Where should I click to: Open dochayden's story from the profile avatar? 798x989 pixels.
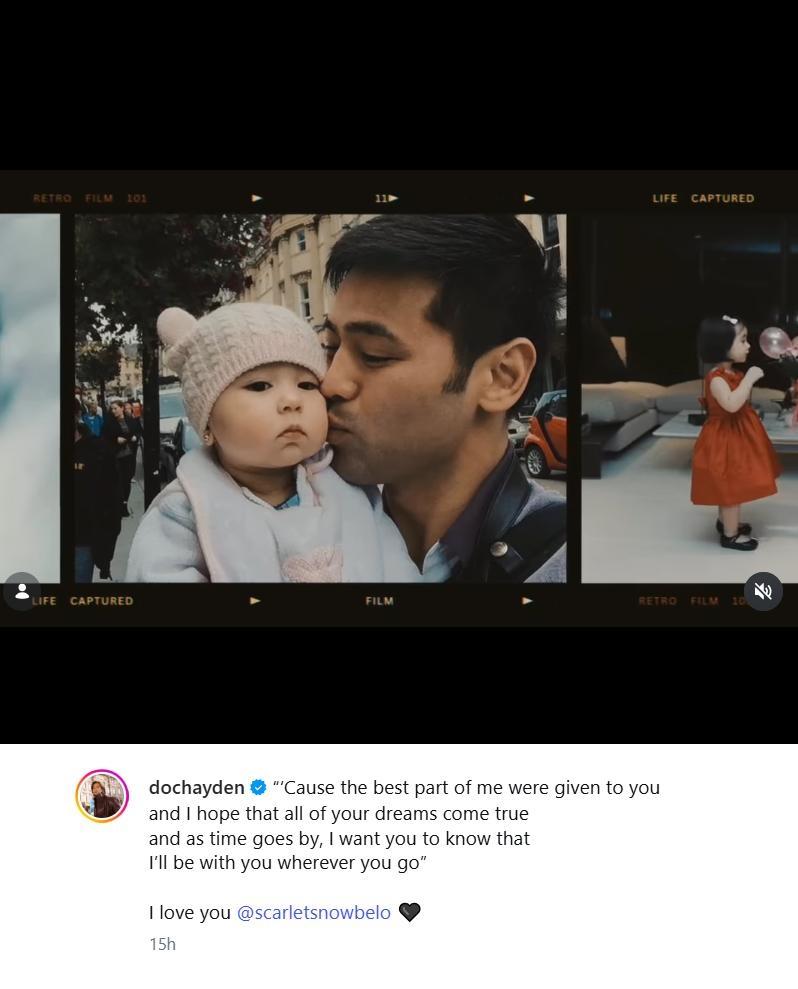click(102, 796)
